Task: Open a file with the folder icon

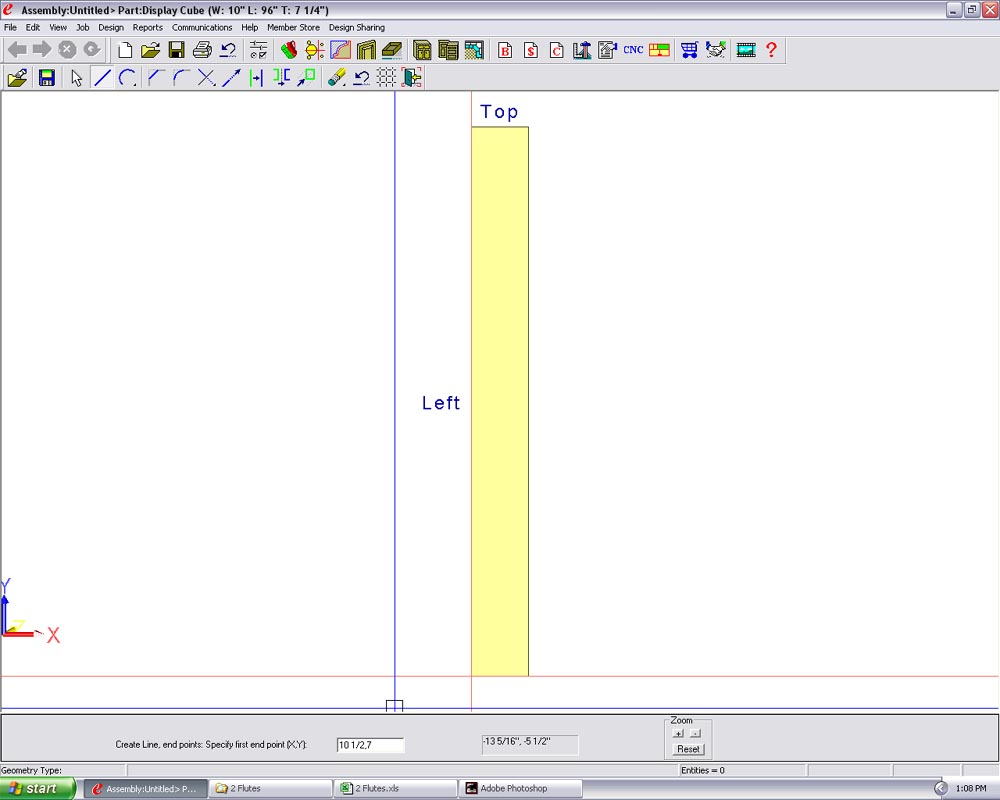Action: point(151,50)
